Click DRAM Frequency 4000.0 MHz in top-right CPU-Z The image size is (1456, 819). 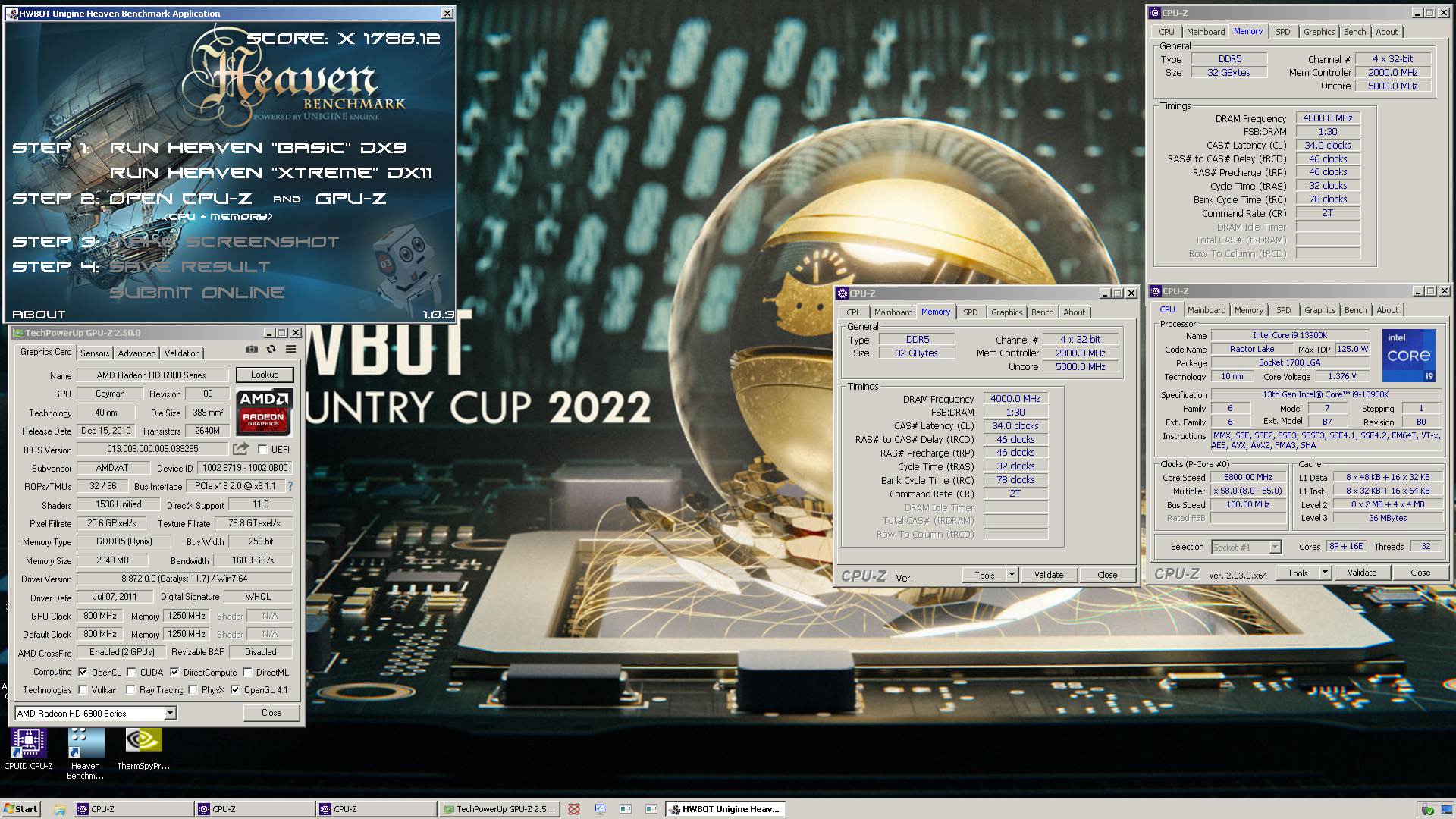pos(1328,118)
